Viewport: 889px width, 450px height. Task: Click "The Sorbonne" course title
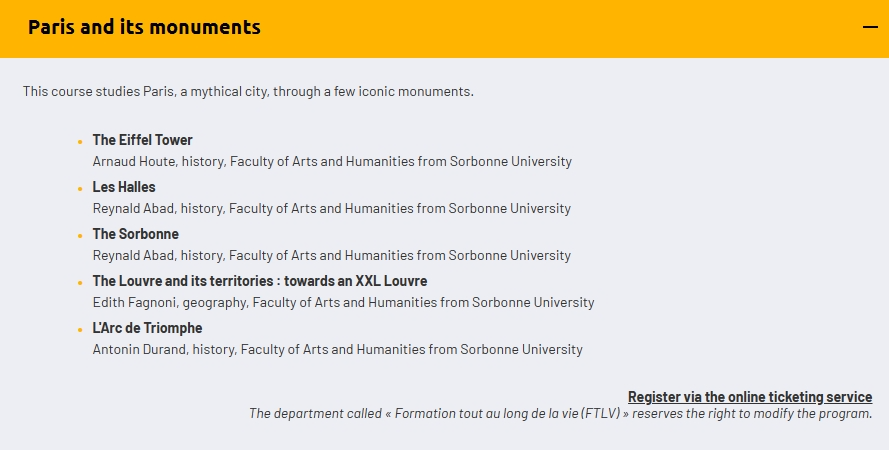pos(135,234)
